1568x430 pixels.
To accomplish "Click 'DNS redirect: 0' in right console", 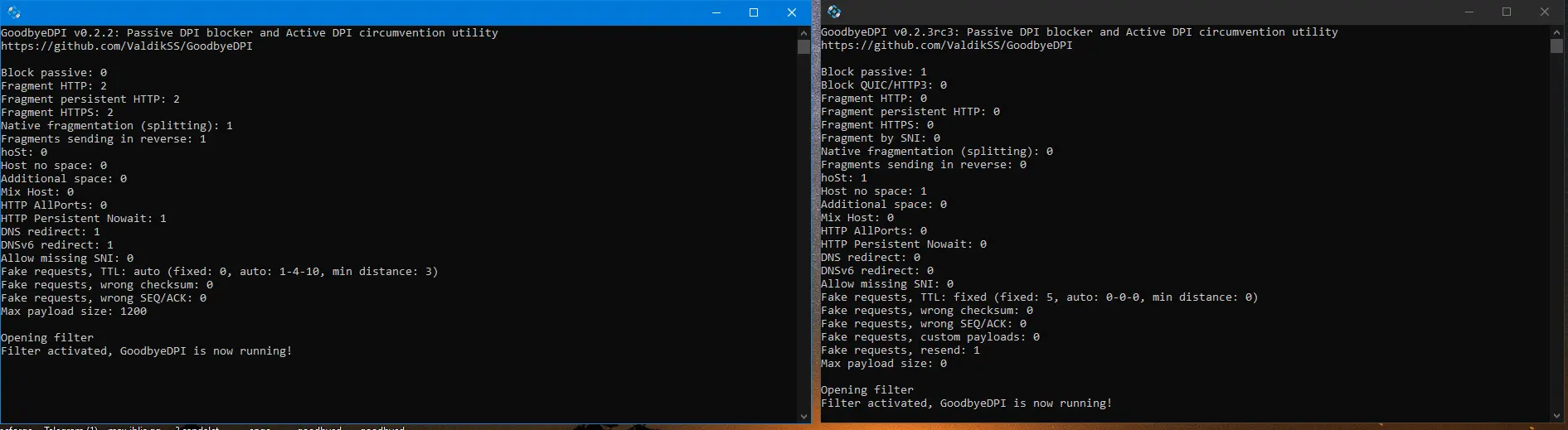I will click(871, 258).
